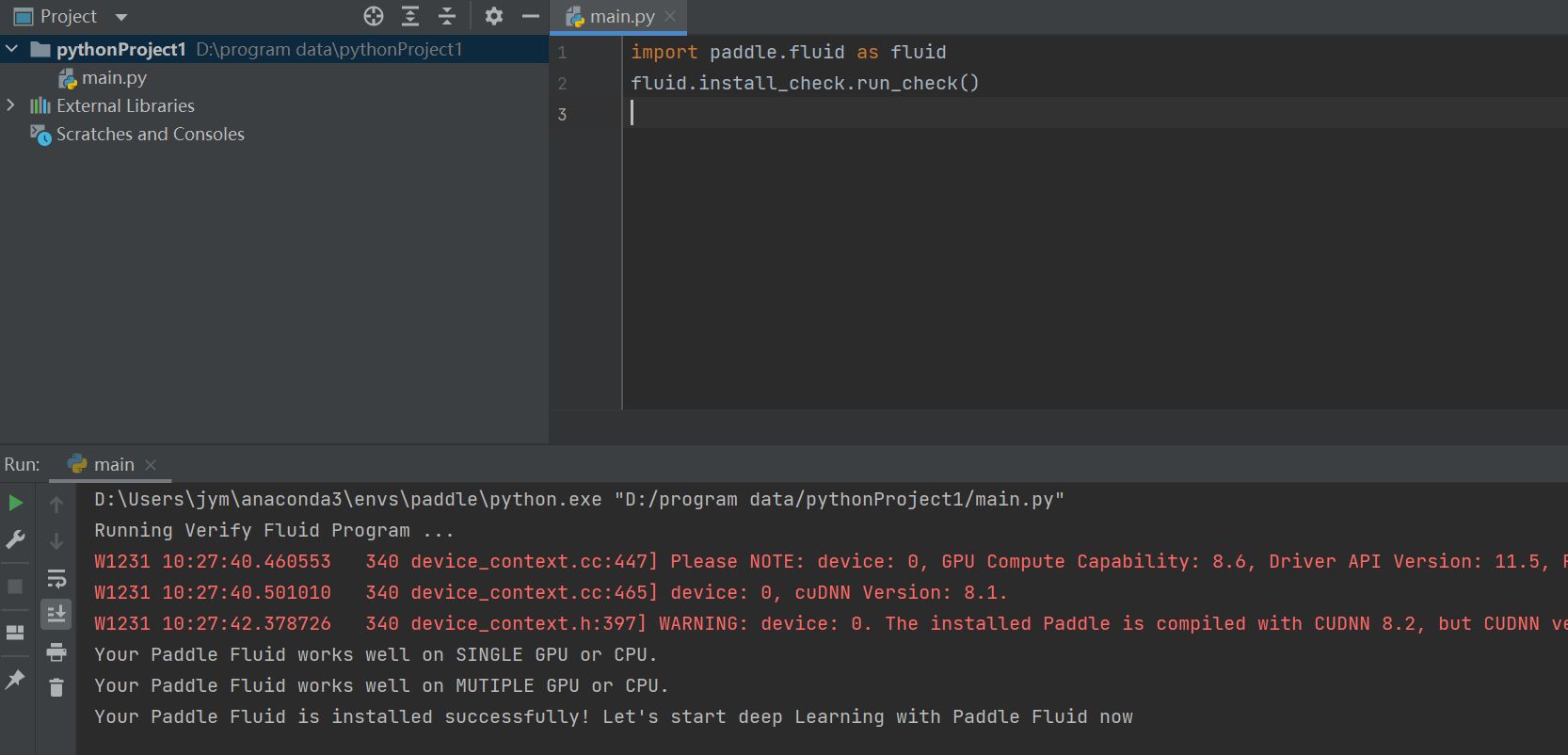This screenshot has height=755, width=1568.
Task: Pin the Run tab
Action: point(15,679)
